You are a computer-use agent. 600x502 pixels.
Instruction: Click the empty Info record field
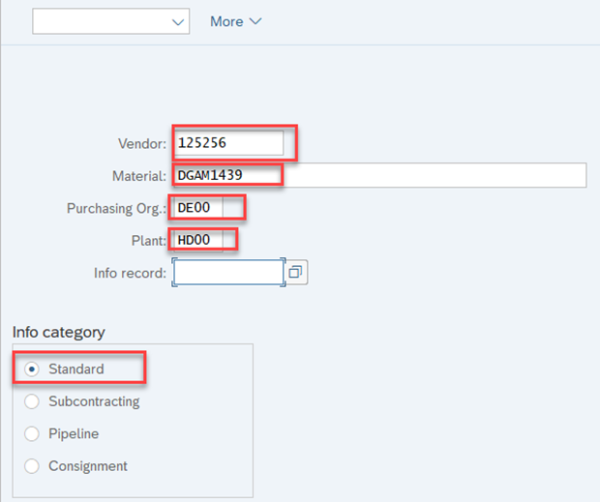tap(228, 272)
